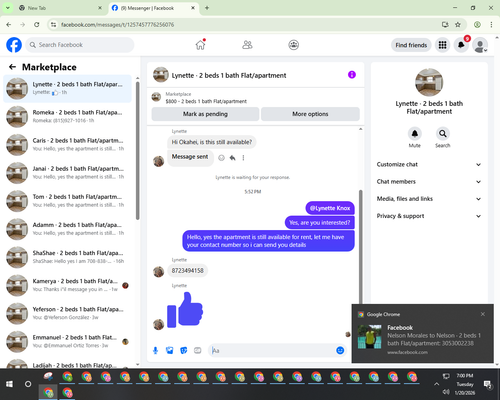Open the Facebook menu grid icon

442,45
